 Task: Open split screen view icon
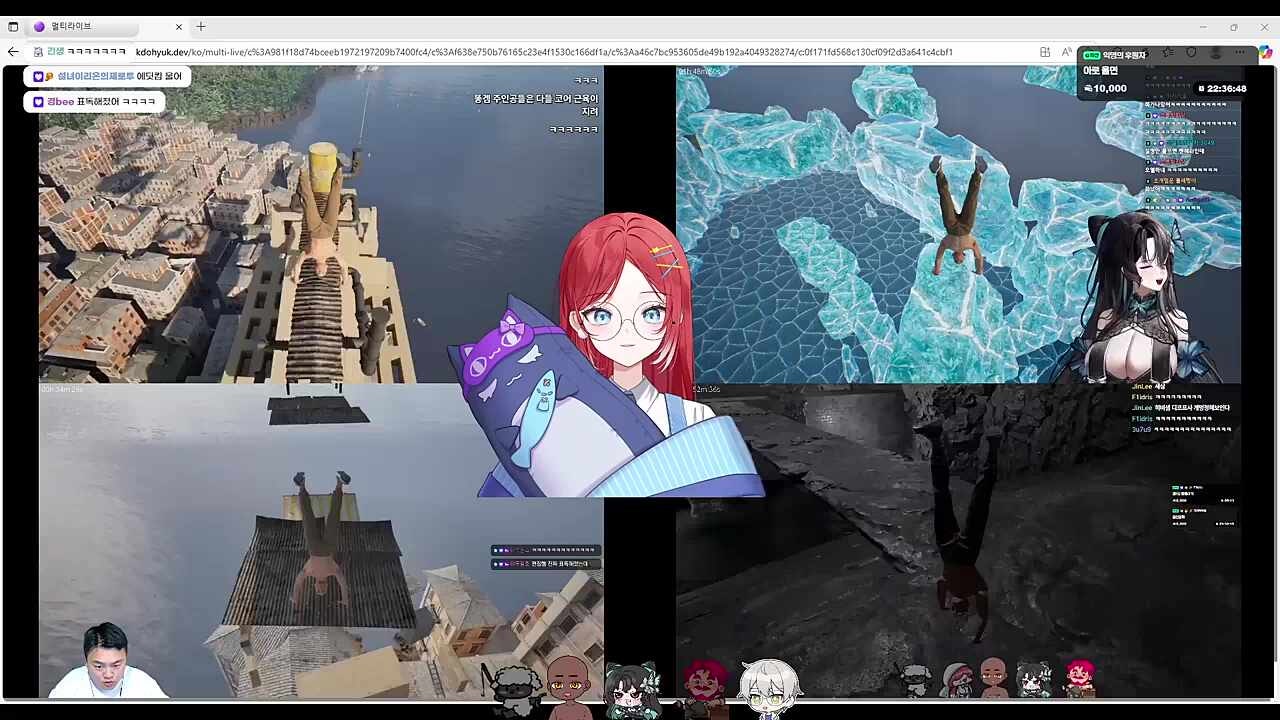tap(1045, 52)
